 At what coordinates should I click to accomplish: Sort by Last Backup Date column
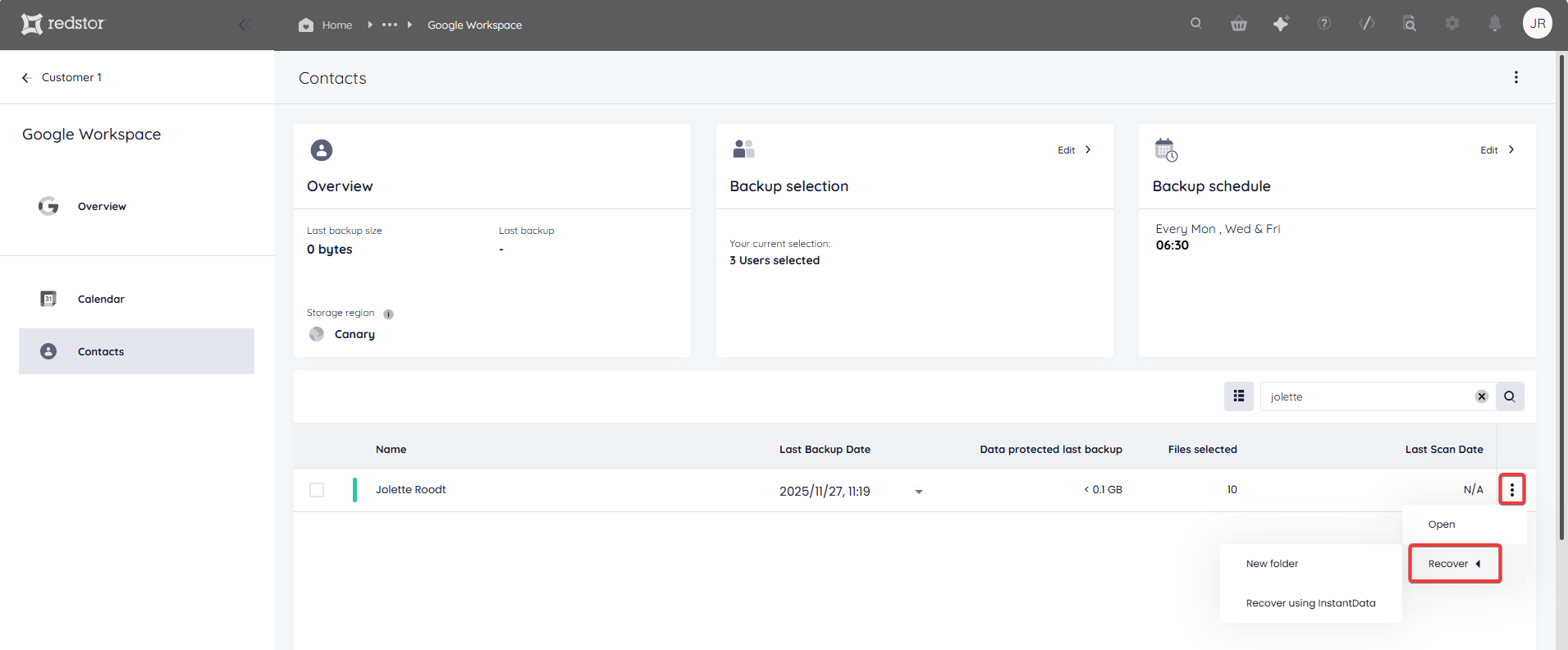tap(825, 449)
